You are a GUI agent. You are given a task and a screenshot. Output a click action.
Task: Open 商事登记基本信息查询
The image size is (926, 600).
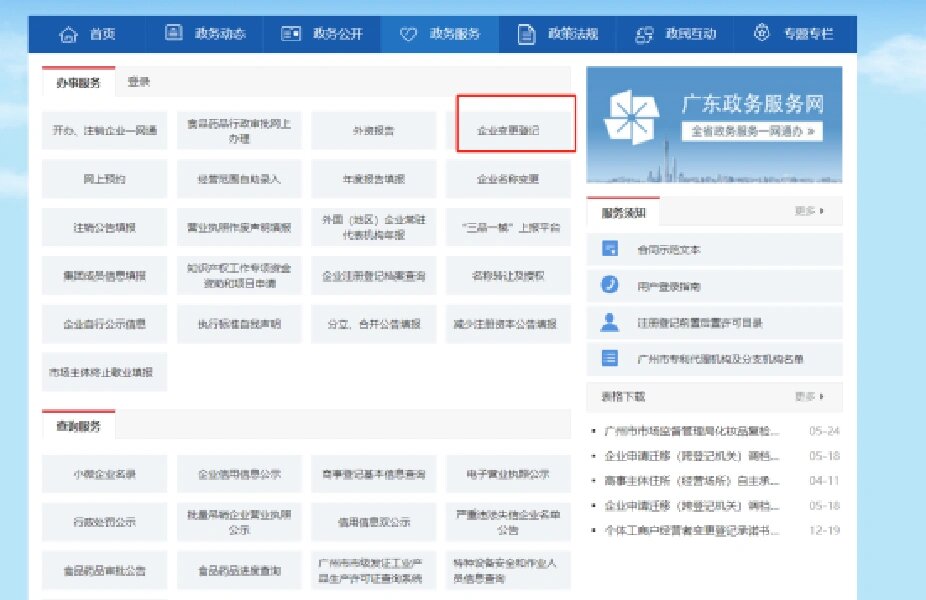[x=373, y=474]
